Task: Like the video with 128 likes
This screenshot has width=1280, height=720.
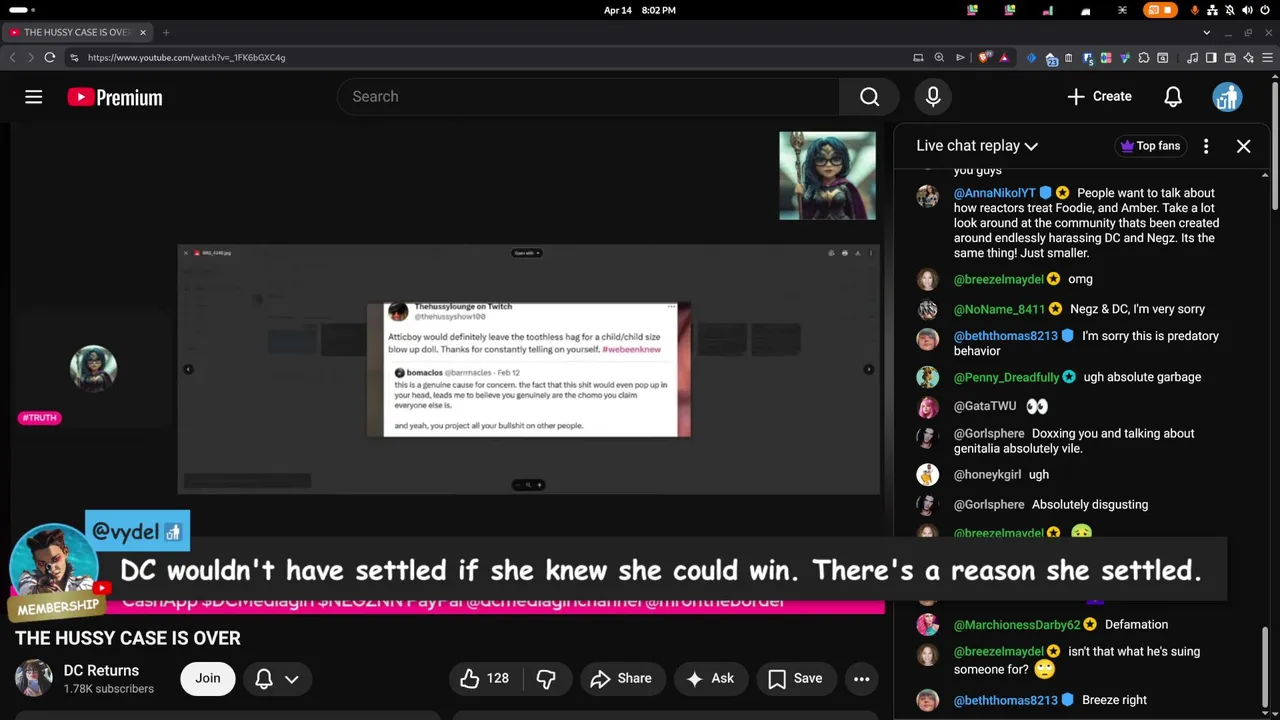Action: 485,678
